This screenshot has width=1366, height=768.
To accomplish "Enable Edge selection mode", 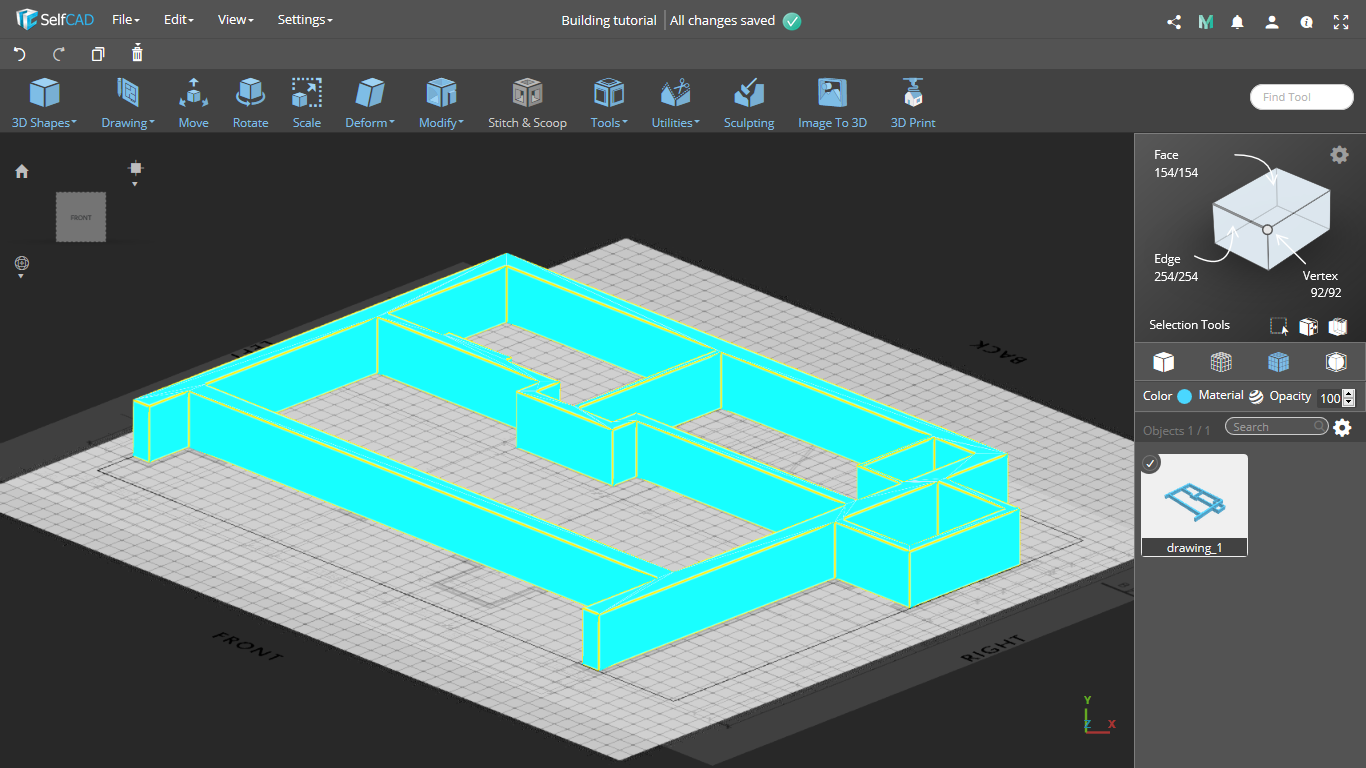I will (x=1175, y=268).
